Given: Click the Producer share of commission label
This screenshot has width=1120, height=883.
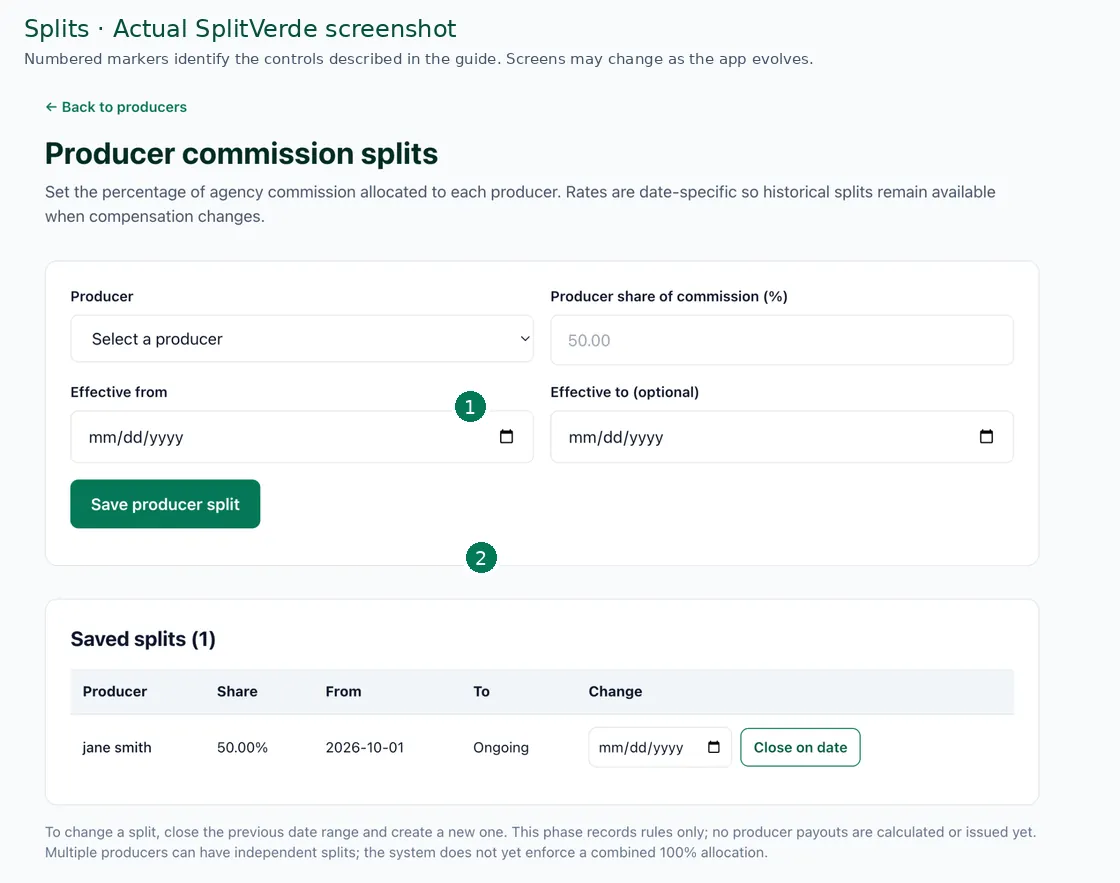Looking at the screenshot, I should [669, 296].
